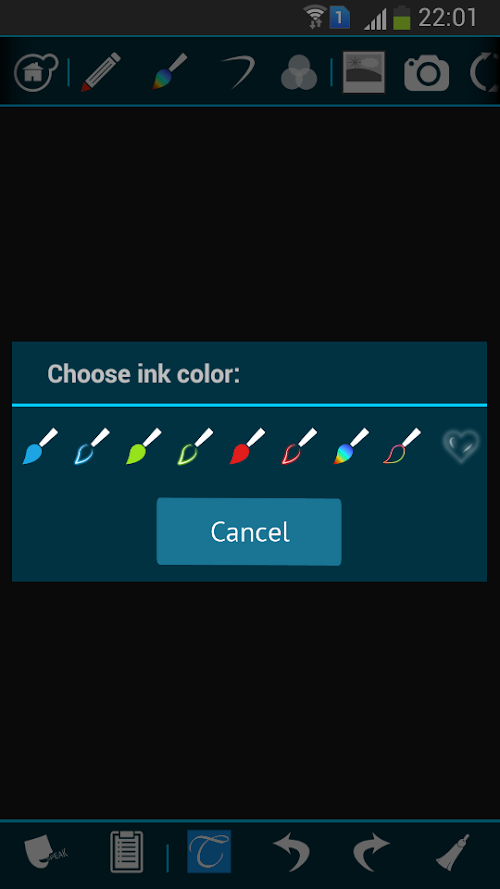
Task: Tap the glowing heart icon
Action: click(x=461, y=446)
